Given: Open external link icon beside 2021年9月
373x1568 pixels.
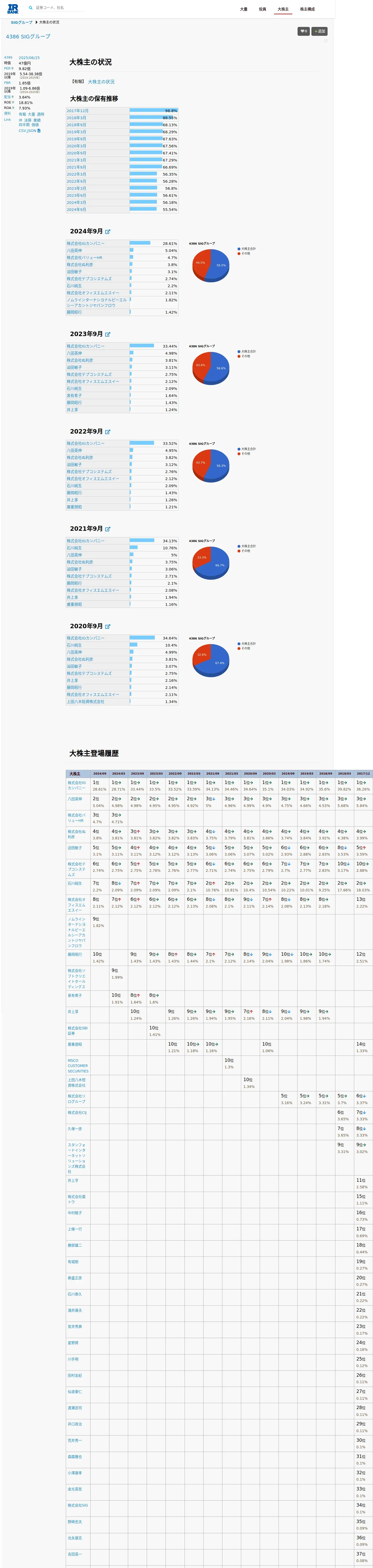Looking at the screenshot, I should [x=108, y=529].
